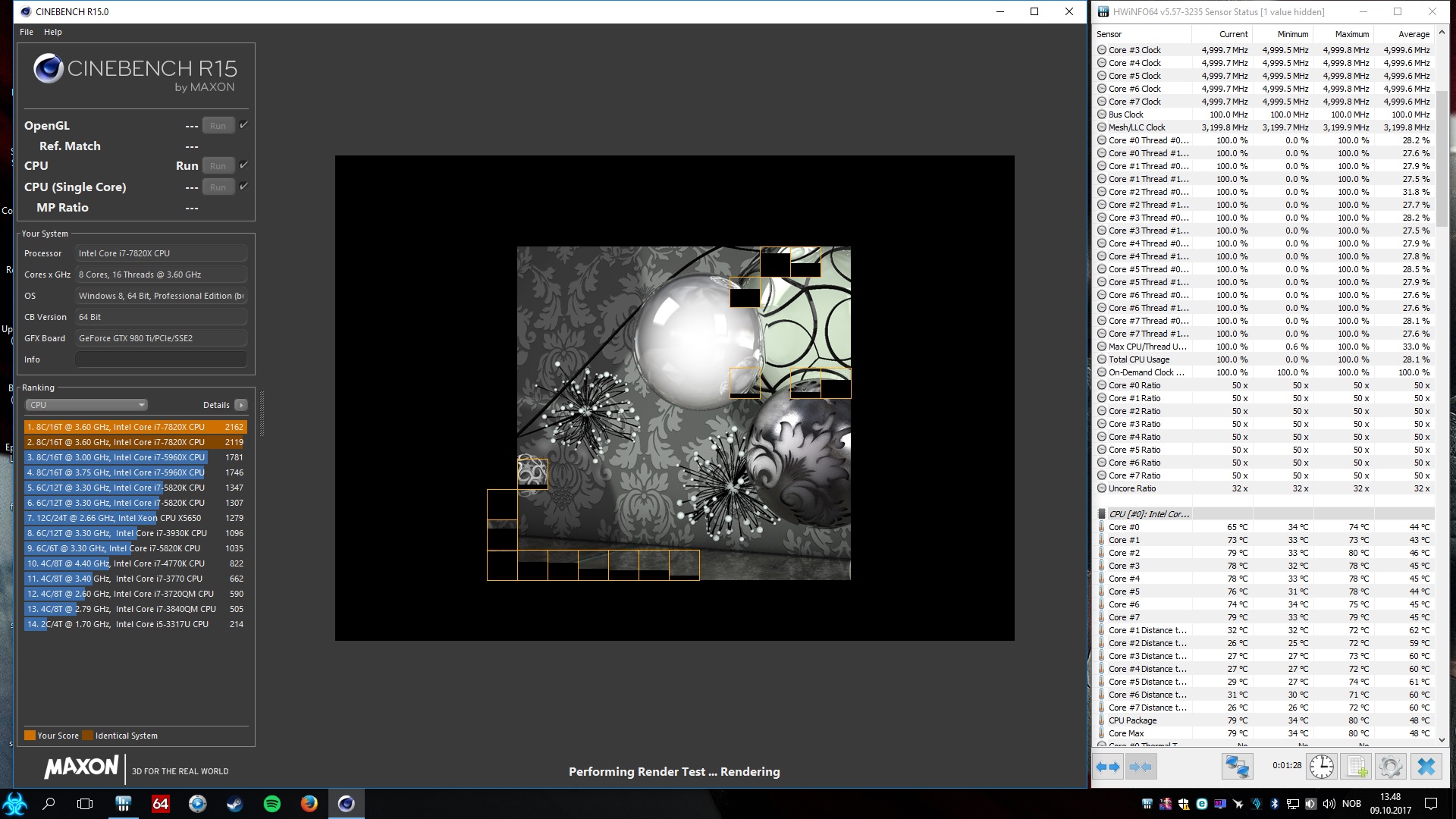
Task: Select ranking row 2 scoring 2119
Action: (x=136, y=442)
